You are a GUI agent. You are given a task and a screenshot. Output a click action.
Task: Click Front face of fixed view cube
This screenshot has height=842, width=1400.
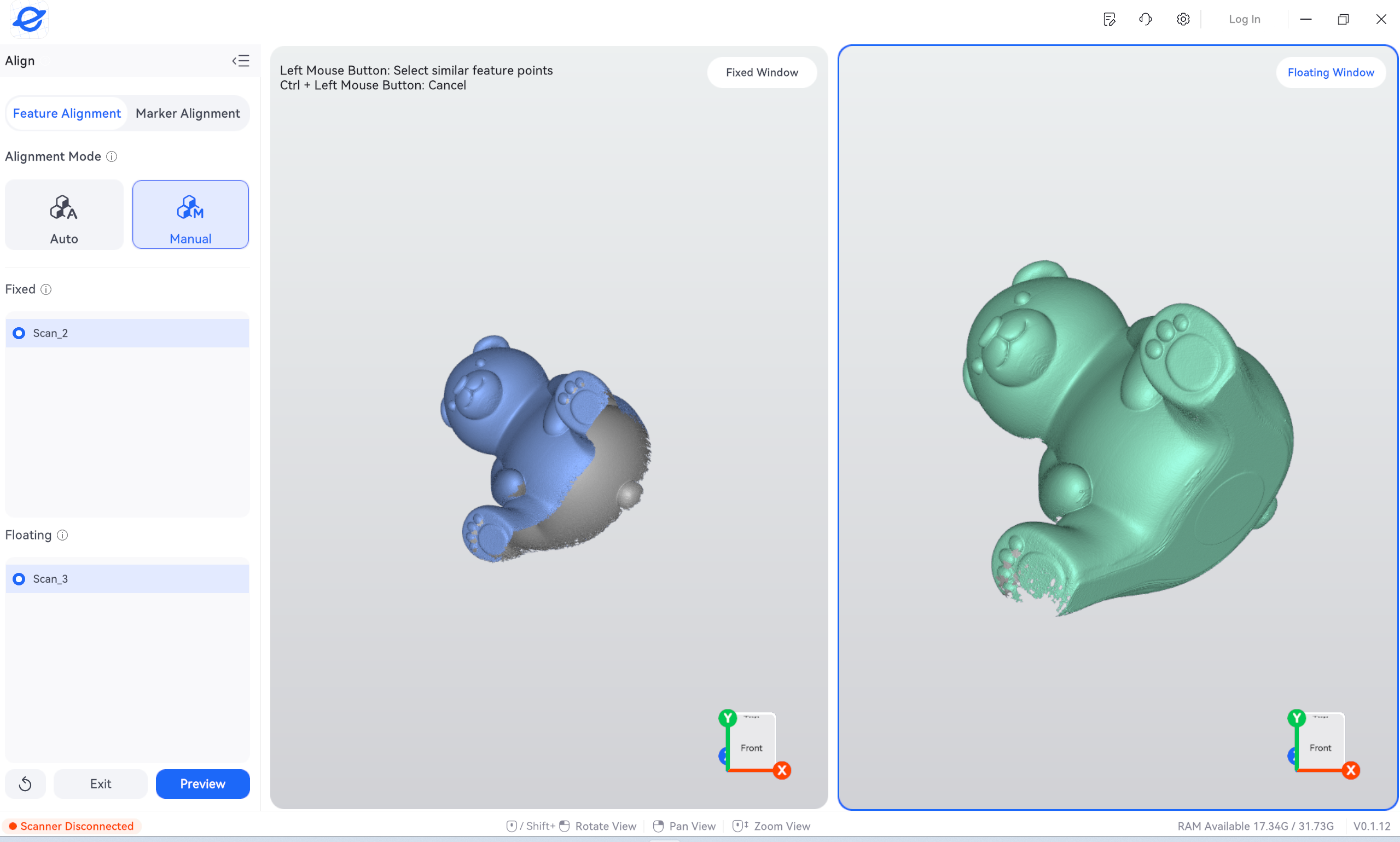[x=752, y=744]
